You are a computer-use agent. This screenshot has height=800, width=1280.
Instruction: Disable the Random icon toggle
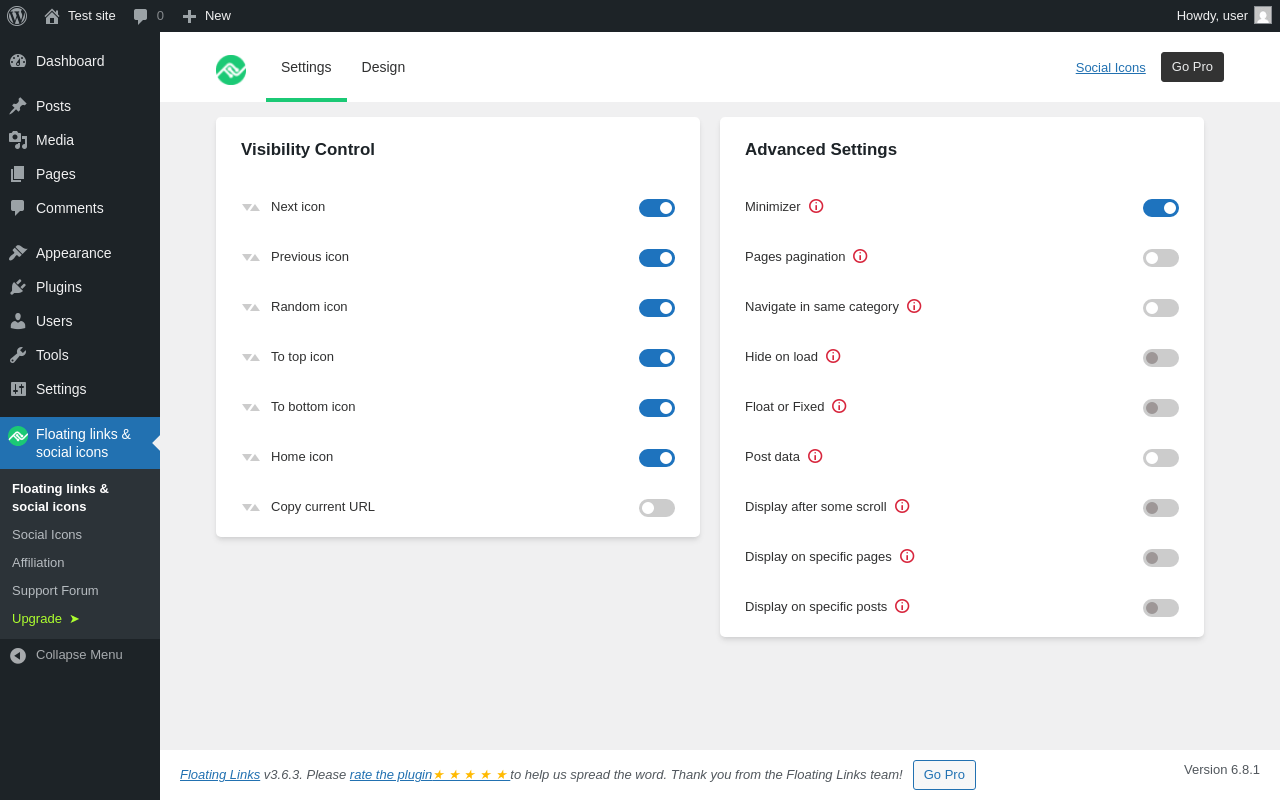[x=657, y=308]
